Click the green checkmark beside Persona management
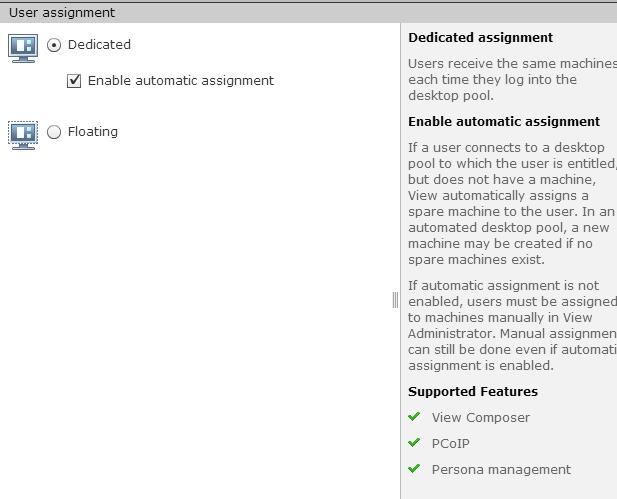617x499 pixels. (x=414, y=469)
